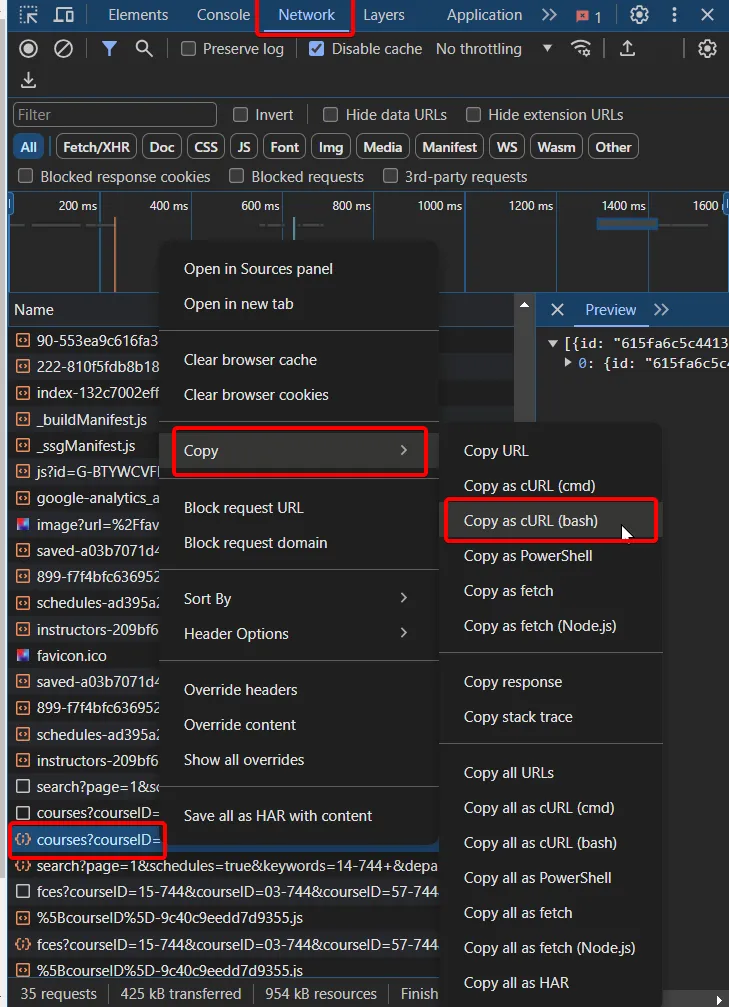This screenshot has width=729, height=1007.
Task: Open network conditions wifi icon
Action: [x=581, y=48]
